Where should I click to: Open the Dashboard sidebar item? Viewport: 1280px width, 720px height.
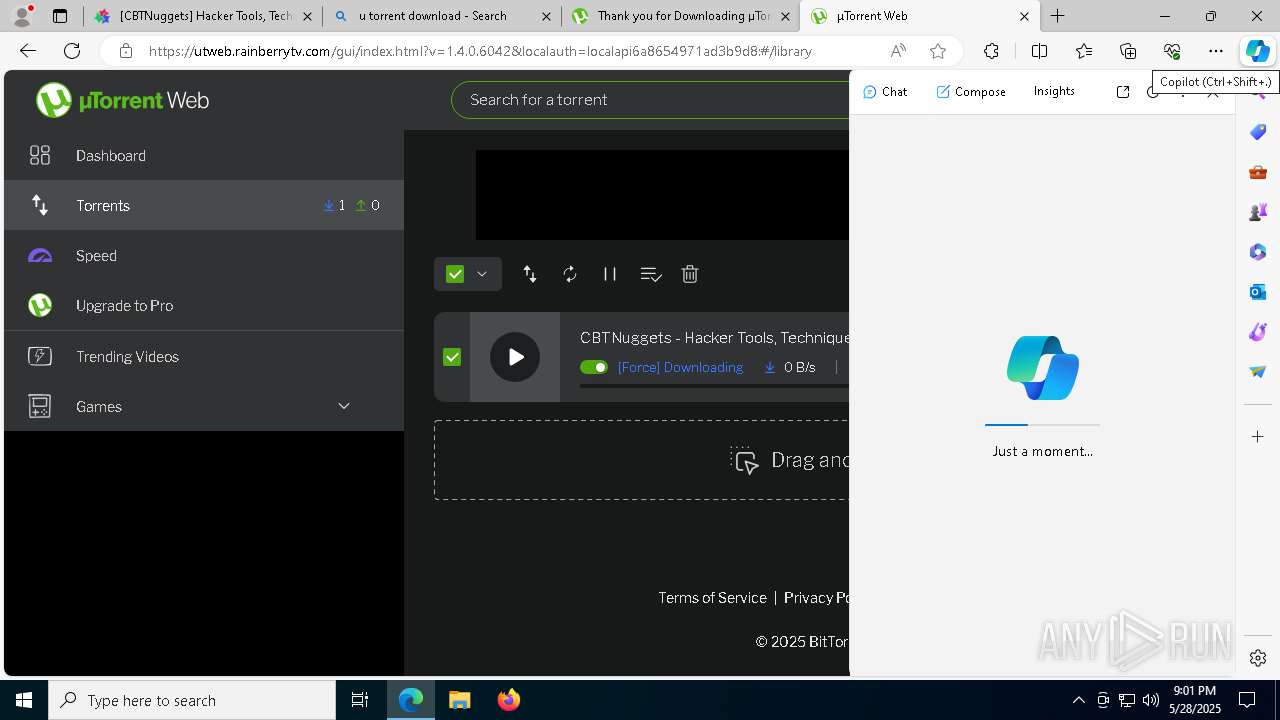coord(204,155)
